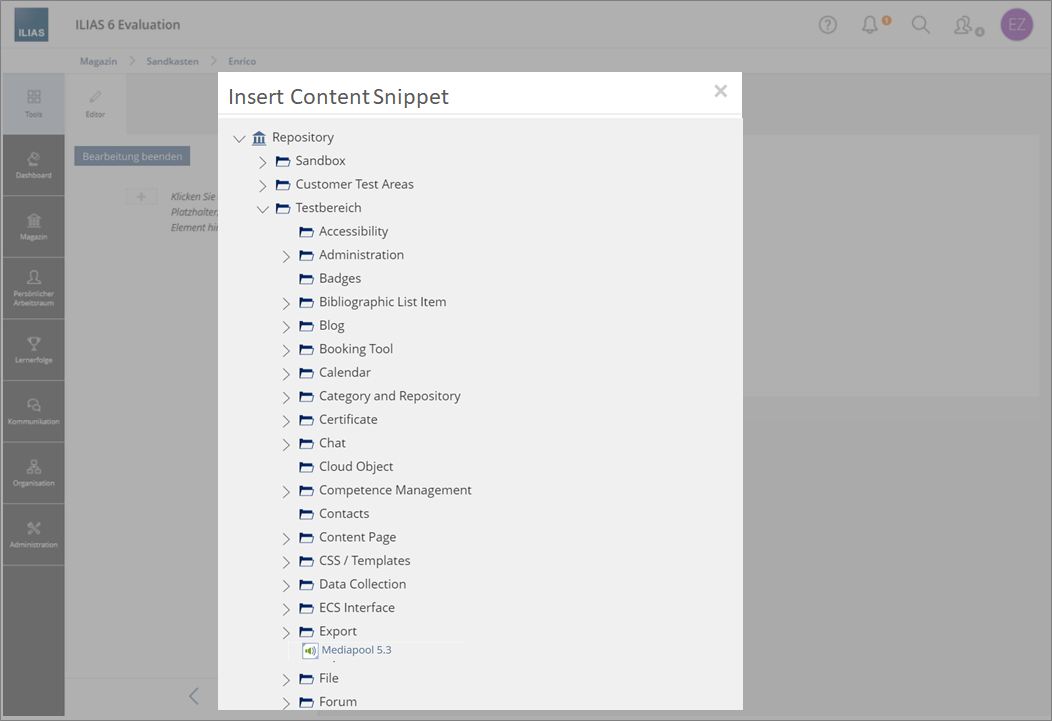Open the Help question mark icon
The height and width of the screenshot is (721, 1052).
827,25
